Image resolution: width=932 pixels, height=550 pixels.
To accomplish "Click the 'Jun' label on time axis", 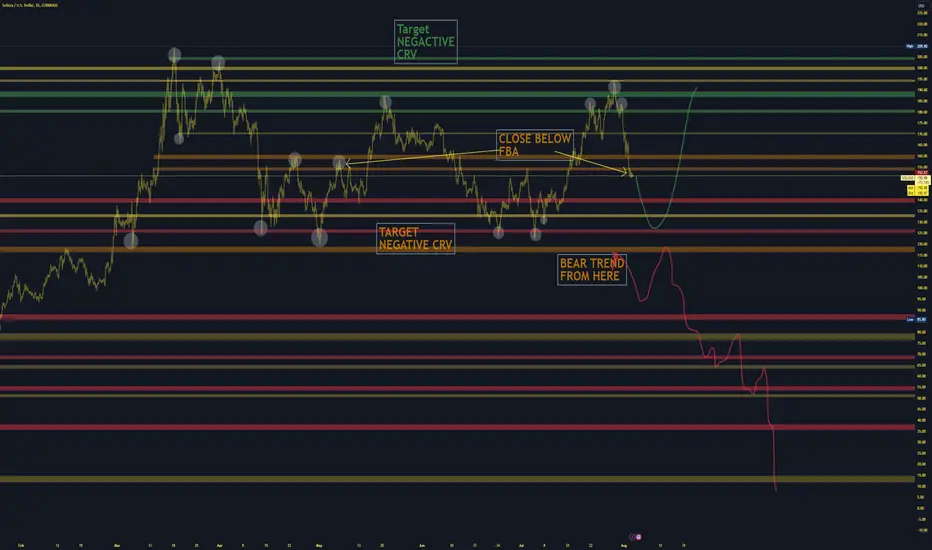I will (x=421, y=545).
